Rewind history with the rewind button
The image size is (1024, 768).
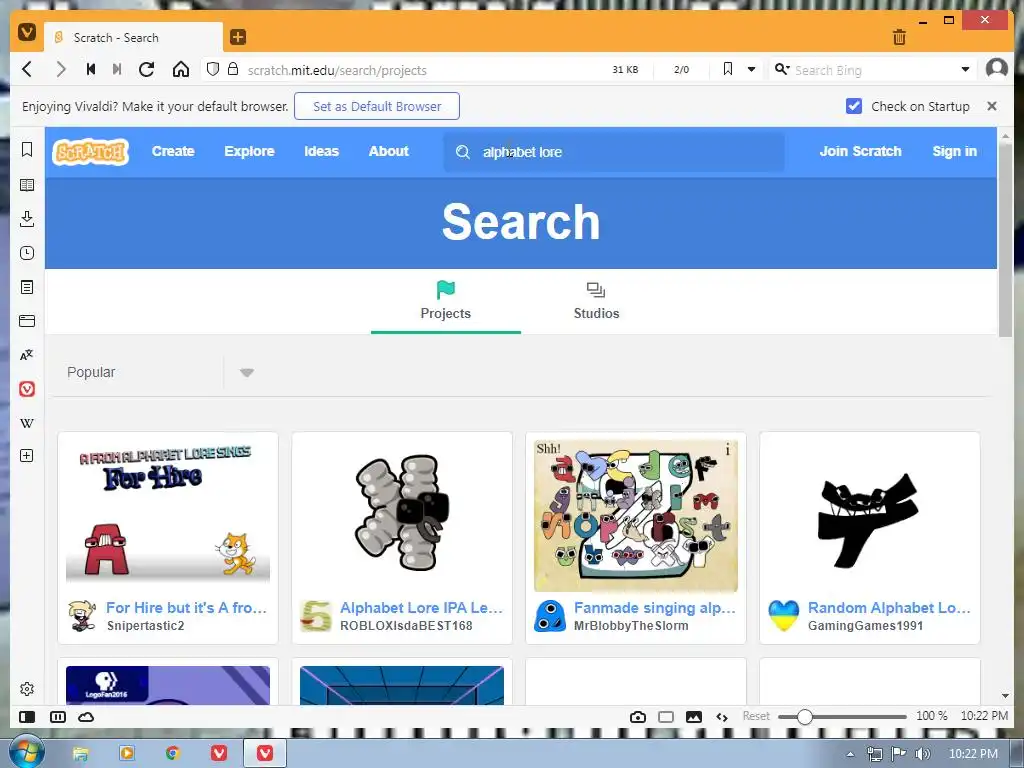91,69
